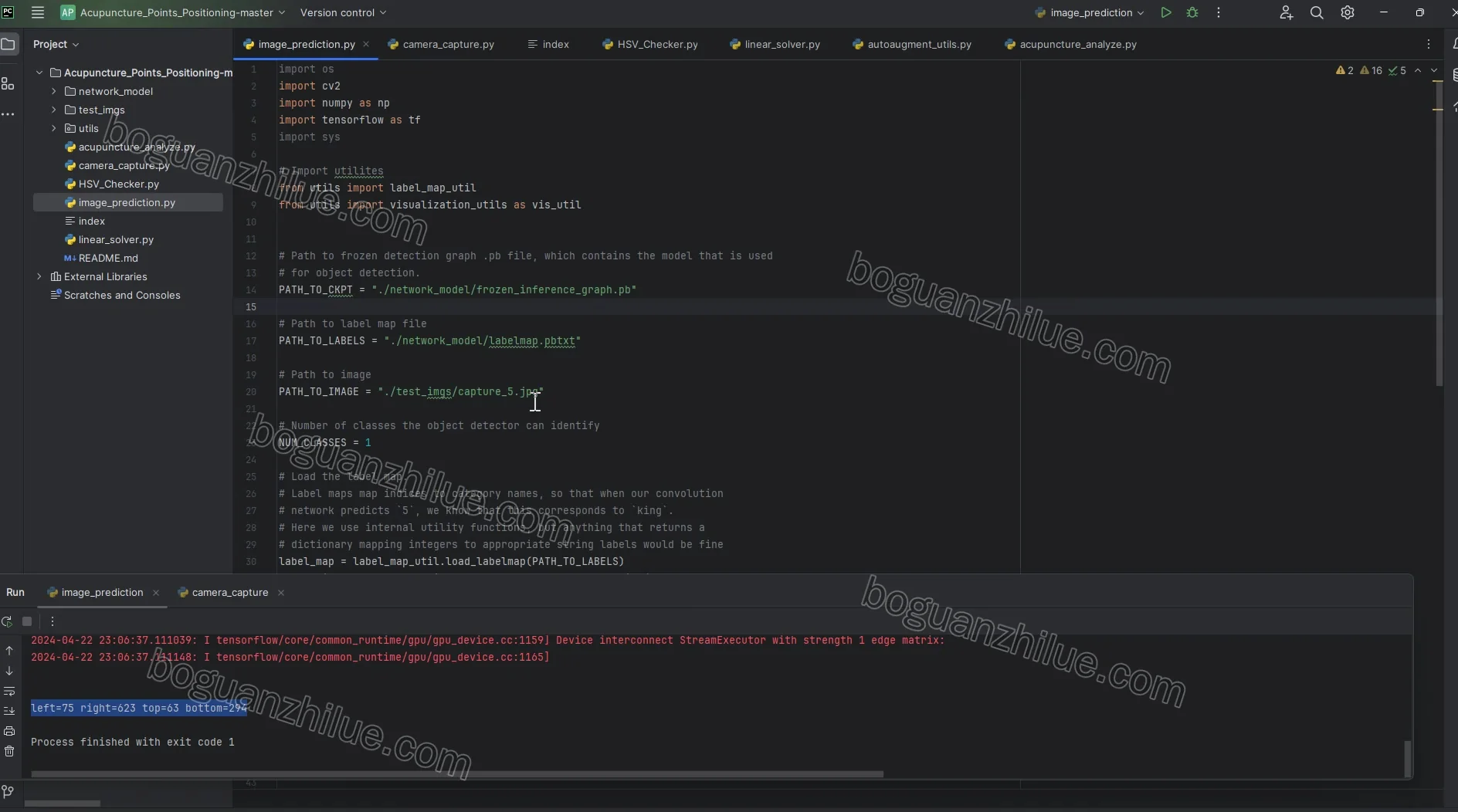Image resolution: width=1458 pixels, height=812 pixels.
Task: Clear all console output with trash icon
Action: (9, 751)
